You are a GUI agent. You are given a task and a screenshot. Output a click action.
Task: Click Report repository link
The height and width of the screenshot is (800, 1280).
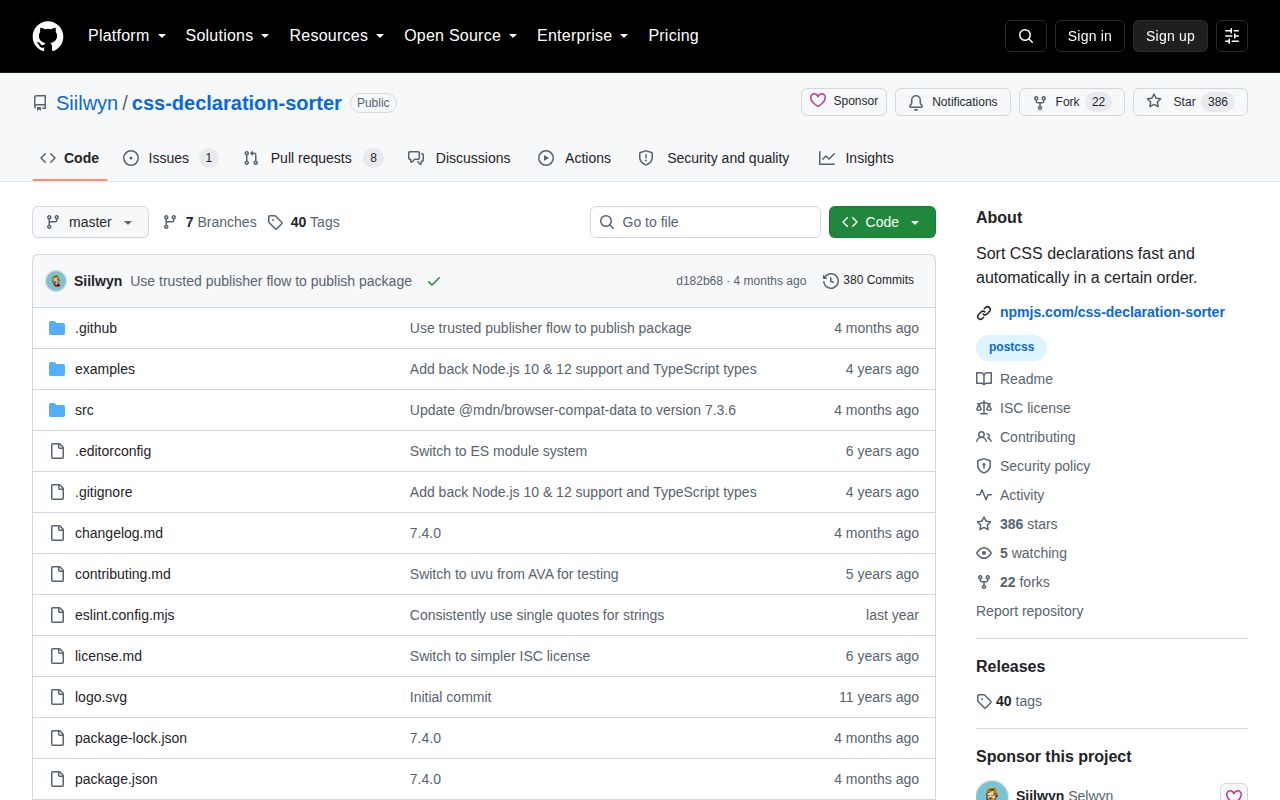tap(1030, 611)
